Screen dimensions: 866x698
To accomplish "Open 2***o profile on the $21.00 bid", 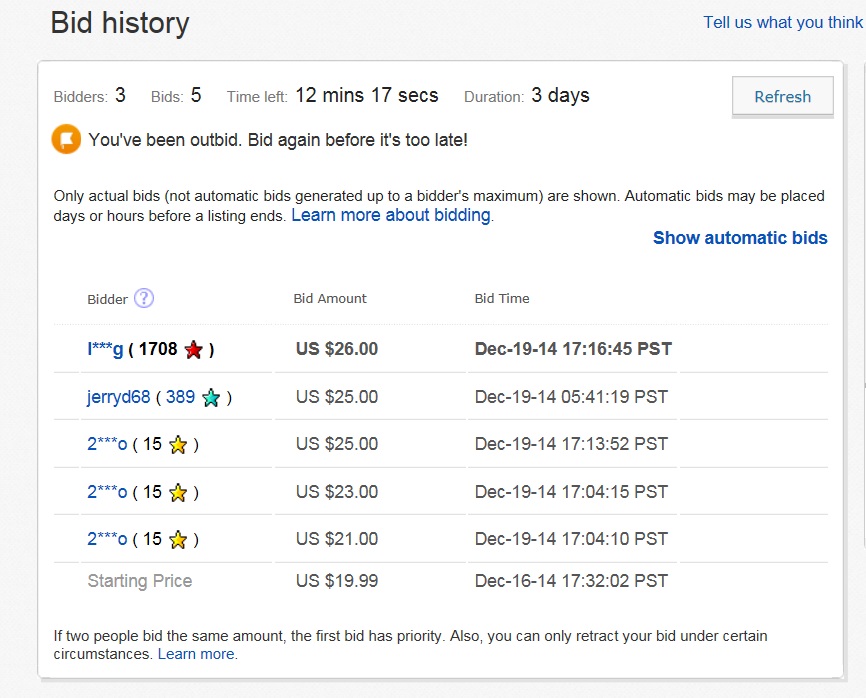I will click(x=107, y=539).
